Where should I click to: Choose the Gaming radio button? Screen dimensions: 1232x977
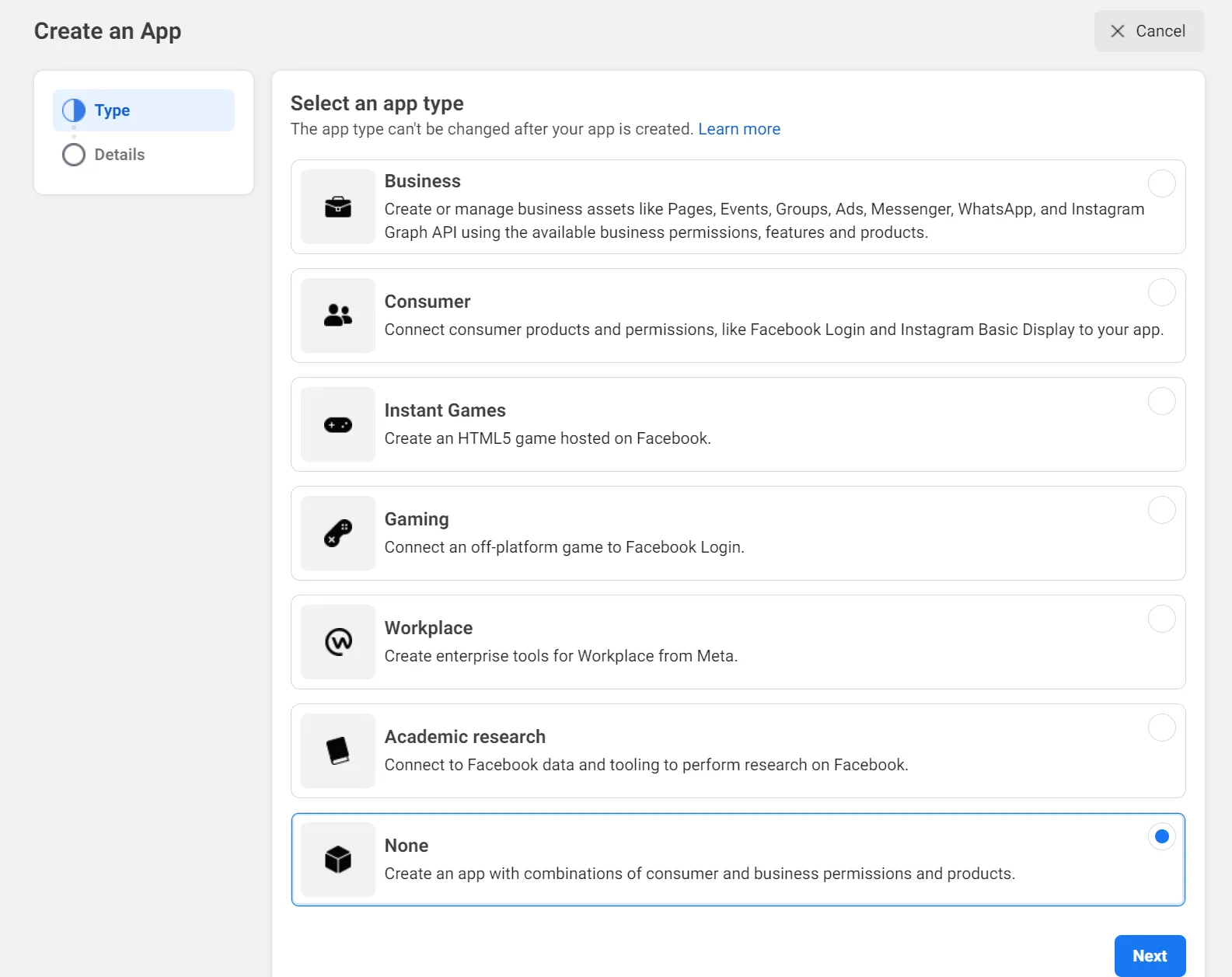1162,510
